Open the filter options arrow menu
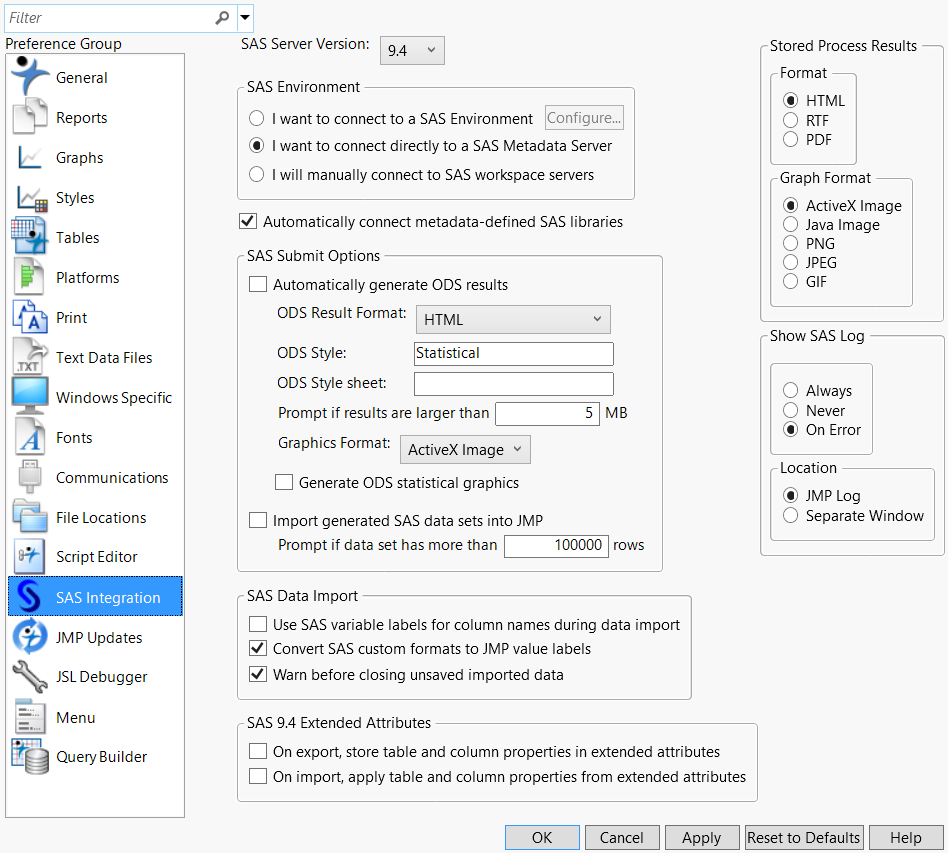Viewport: 948px width, 853px height. click(x=245, y=17)
